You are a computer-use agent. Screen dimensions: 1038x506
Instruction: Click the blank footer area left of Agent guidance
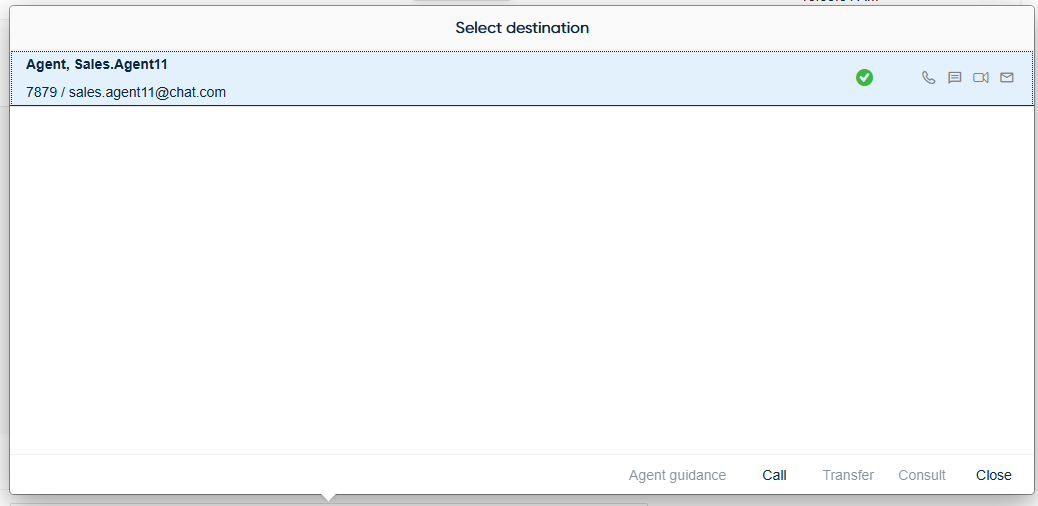tap(300, 475)
